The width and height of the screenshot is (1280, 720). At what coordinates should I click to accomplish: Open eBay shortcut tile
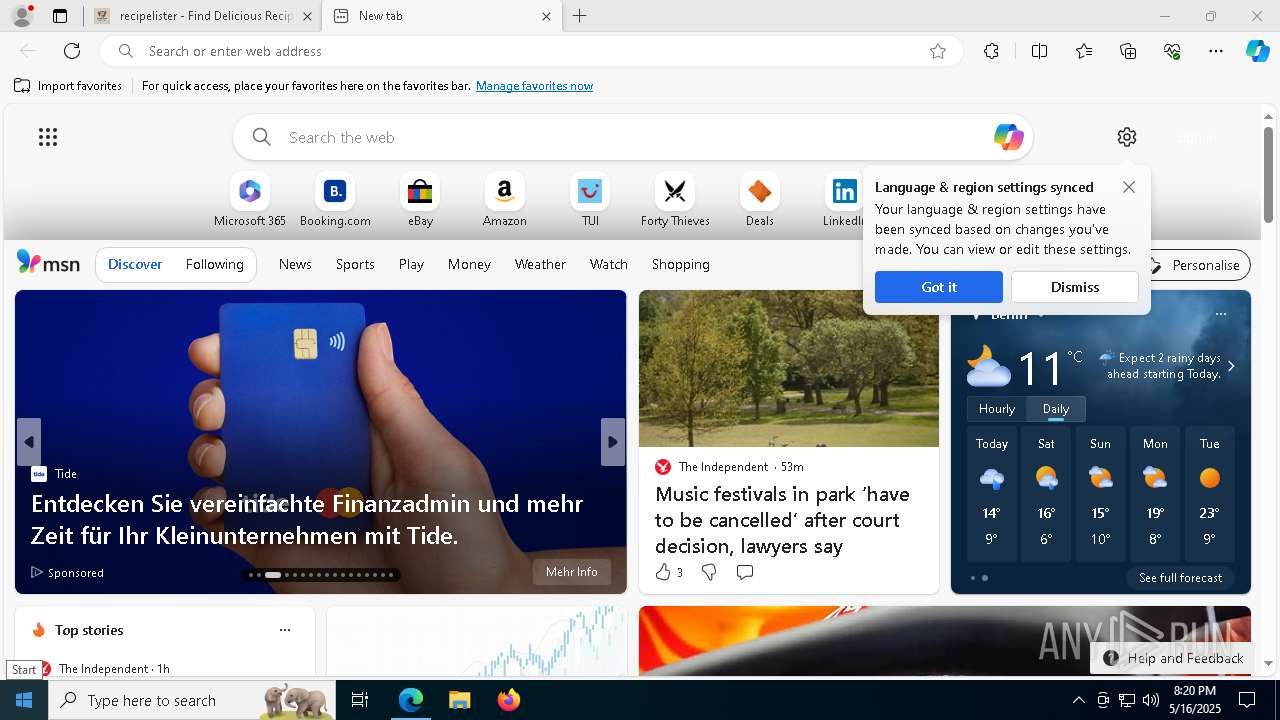click(420, 200)
